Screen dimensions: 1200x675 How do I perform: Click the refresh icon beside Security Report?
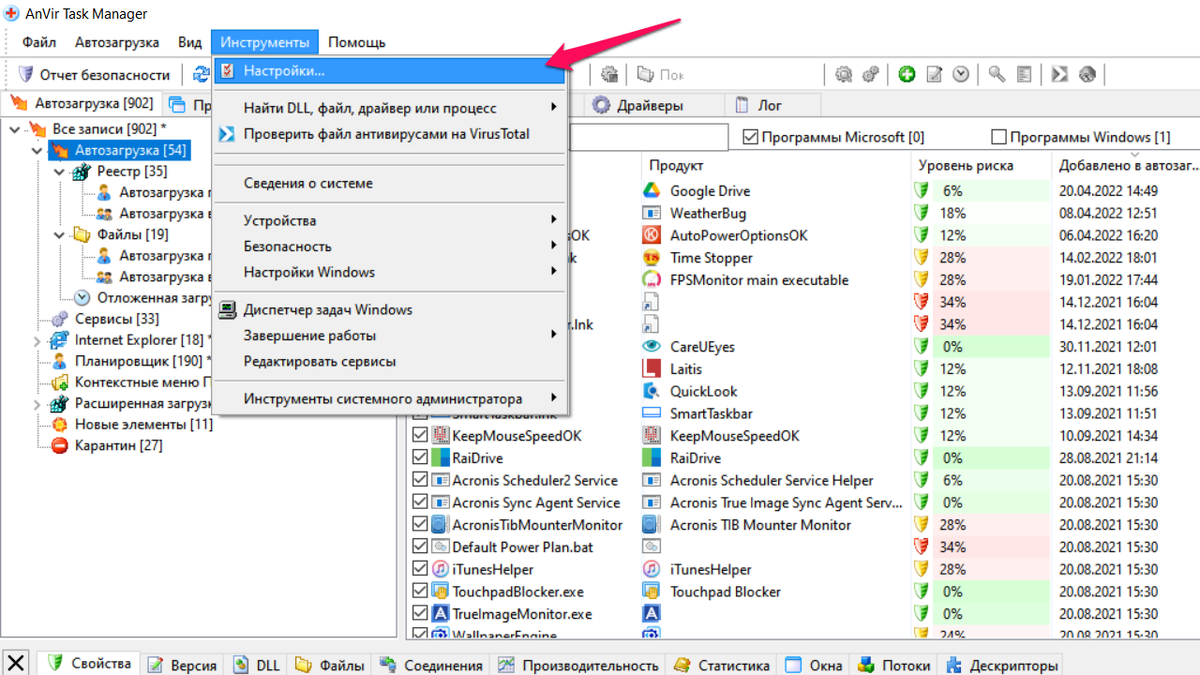201,74
